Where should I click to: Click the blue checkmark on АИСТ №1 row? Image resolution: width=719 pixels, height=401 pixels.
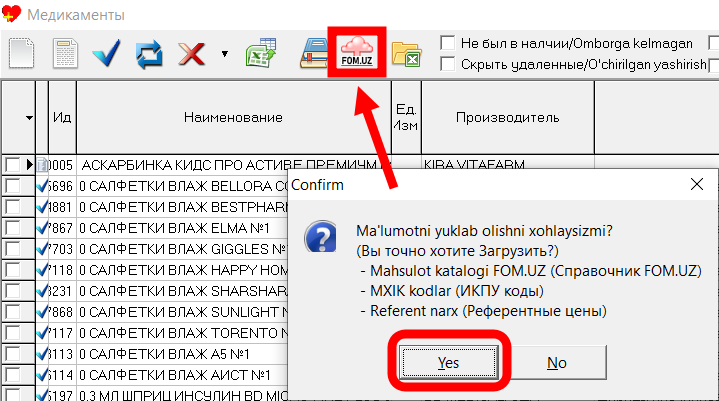click(x=42, y=375)
